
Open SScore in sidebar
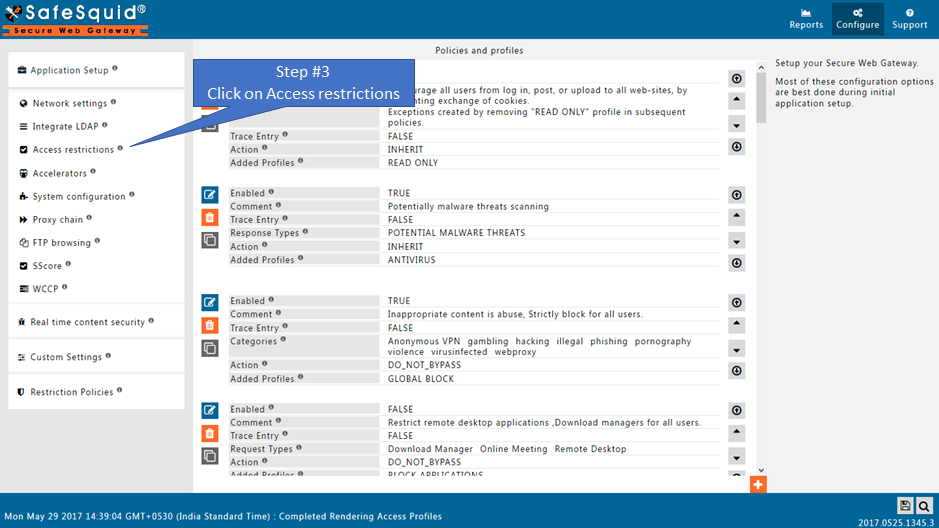pyautogui.click(x=47, y=266)
